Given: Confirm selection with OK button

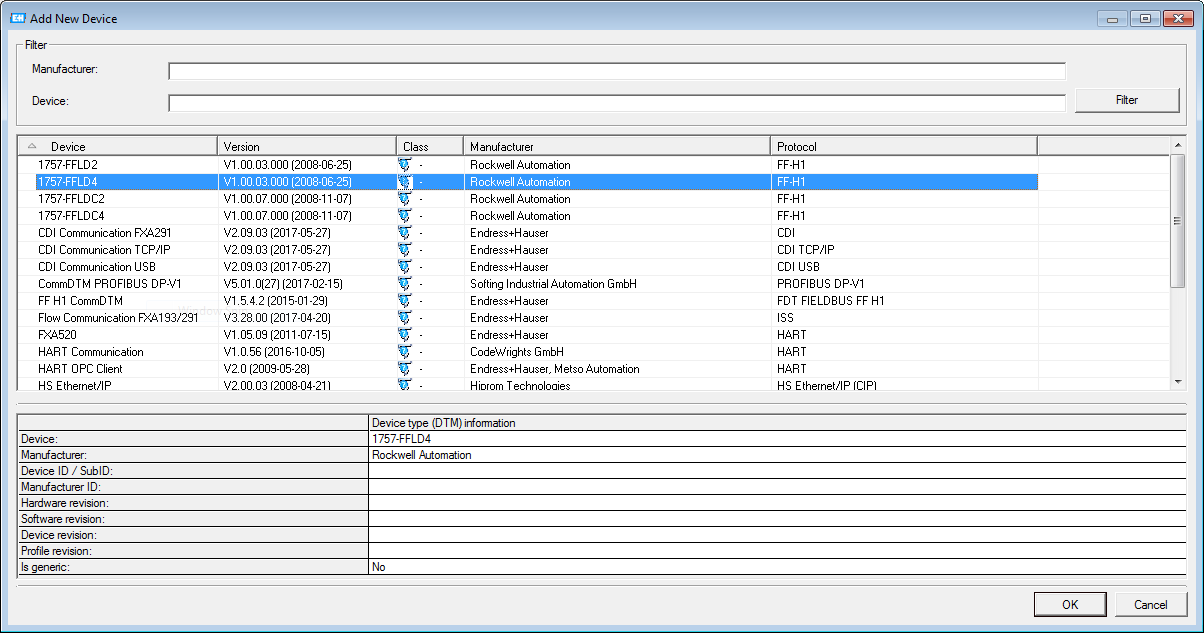Looking at the screenshot, I should (1070, 604).
